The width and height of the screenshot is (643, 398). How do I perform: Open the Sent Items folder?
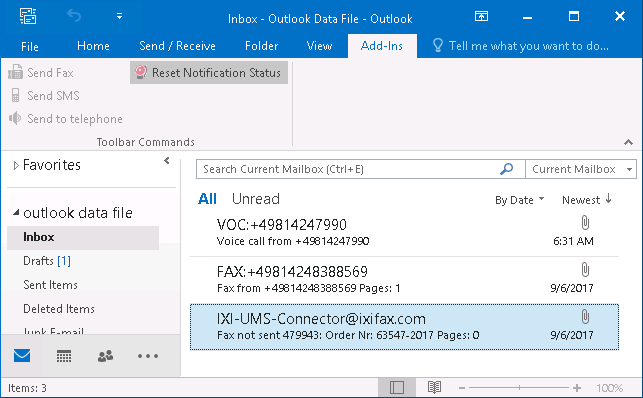point(50,285)
